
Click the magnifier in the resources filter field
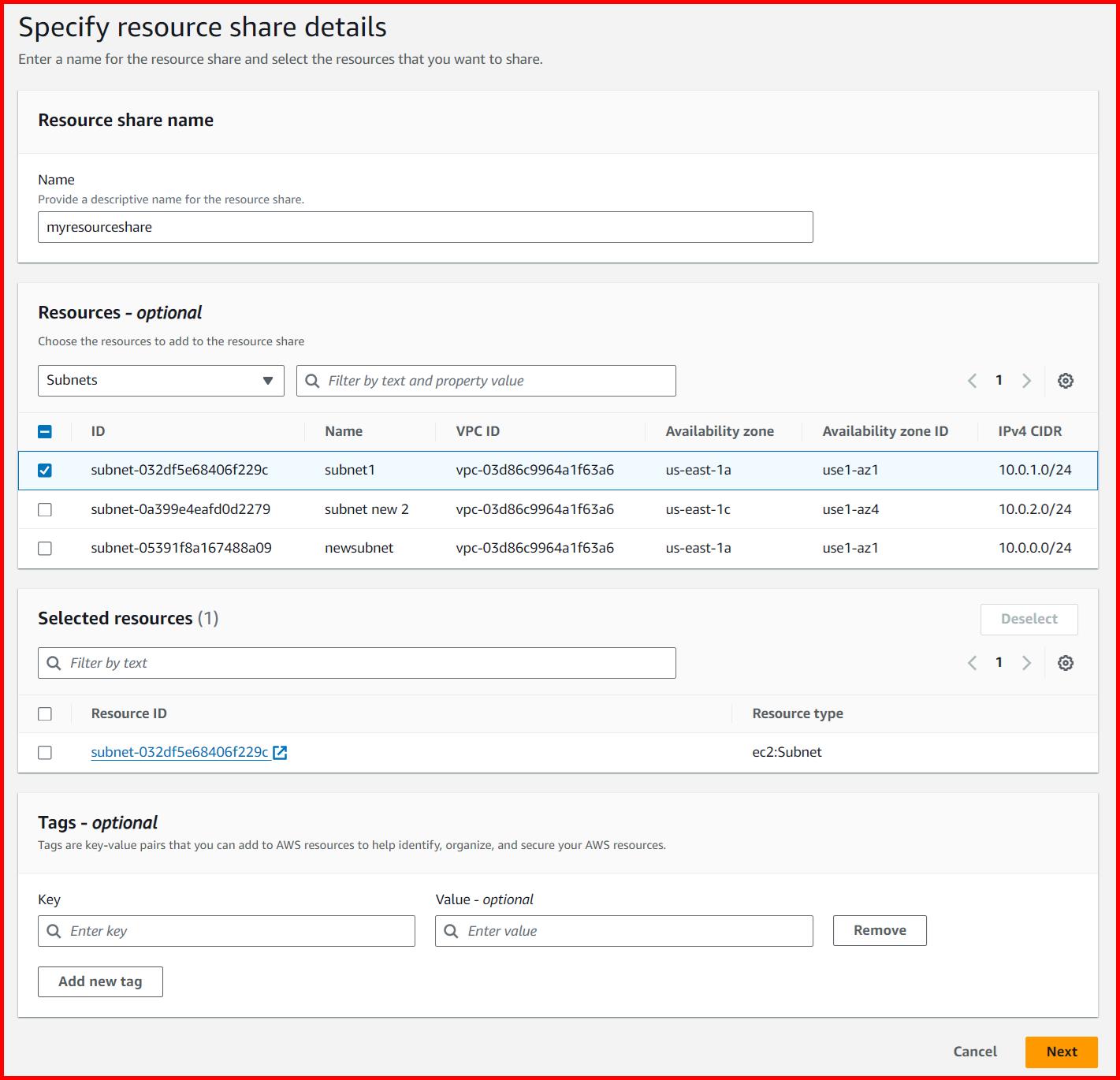click(x=312, y=380)
